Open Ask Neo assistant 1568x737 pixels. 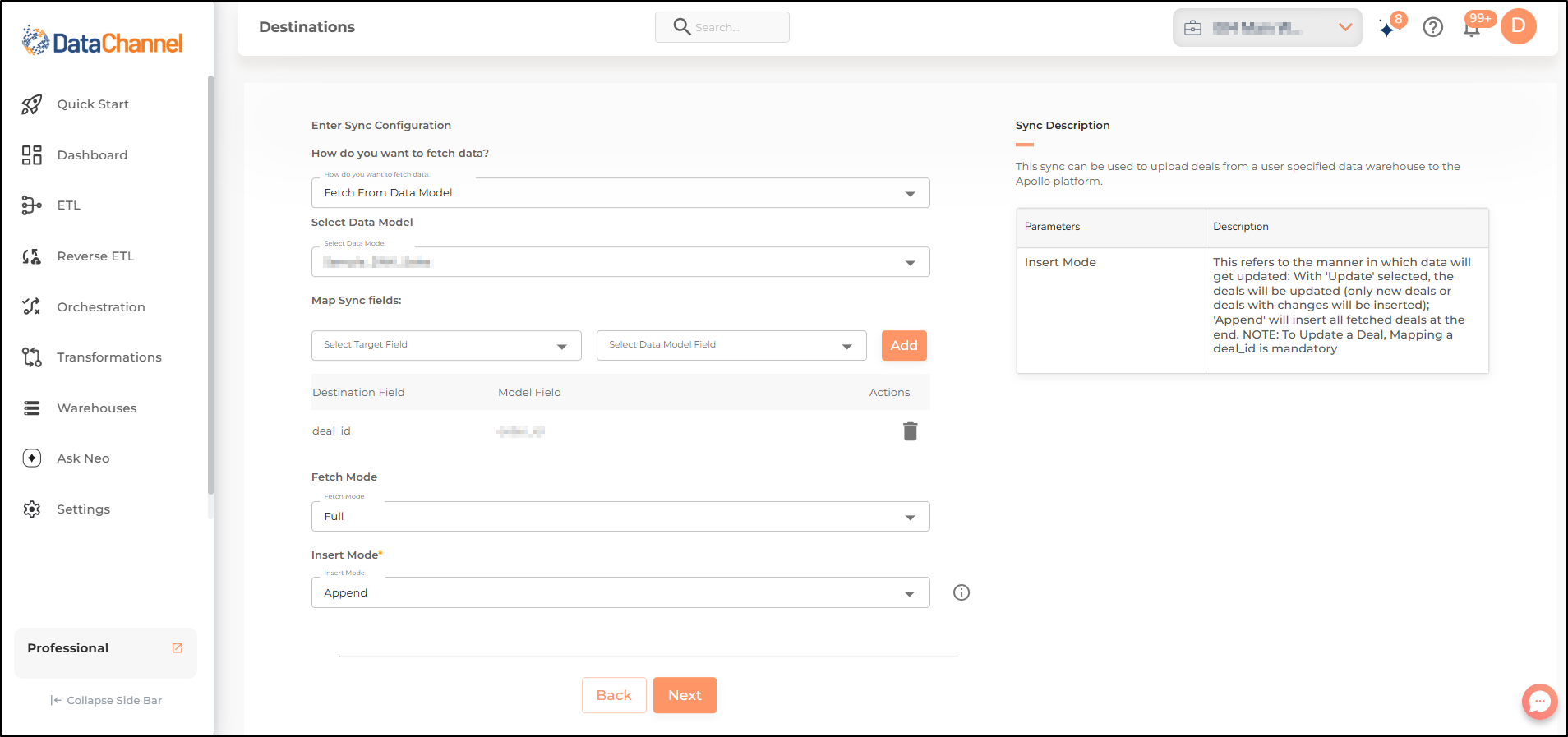point(83,458)
